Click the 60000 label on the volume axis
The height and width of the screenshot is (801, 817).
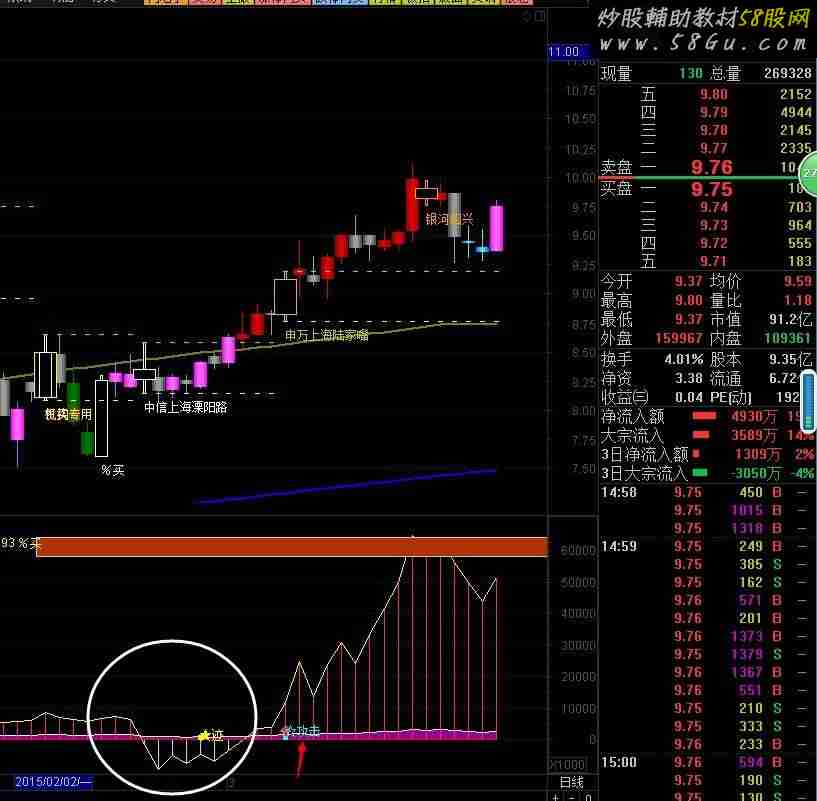(x=578, y=550)
